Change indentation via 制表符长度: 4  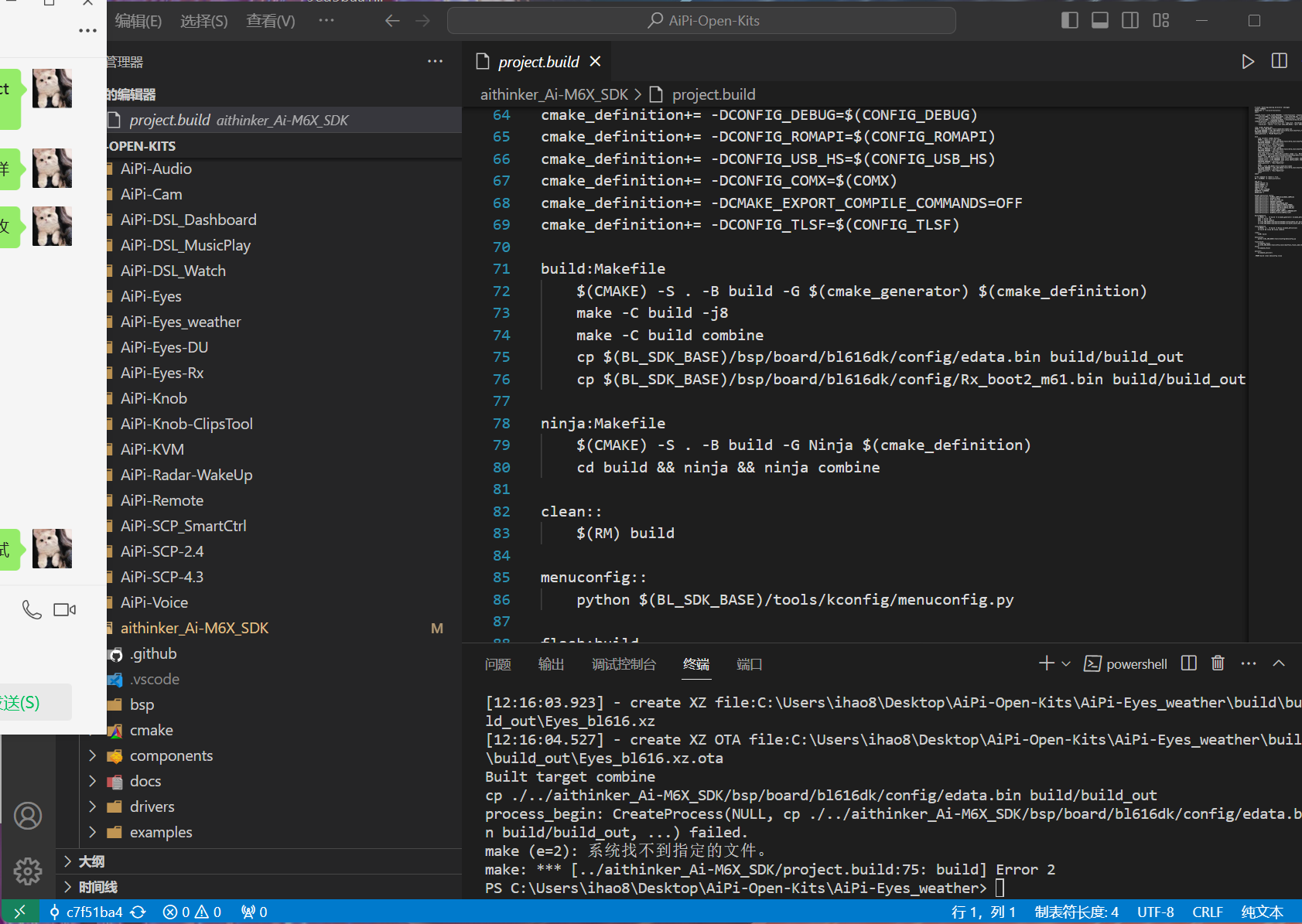tap(1076, 912)
